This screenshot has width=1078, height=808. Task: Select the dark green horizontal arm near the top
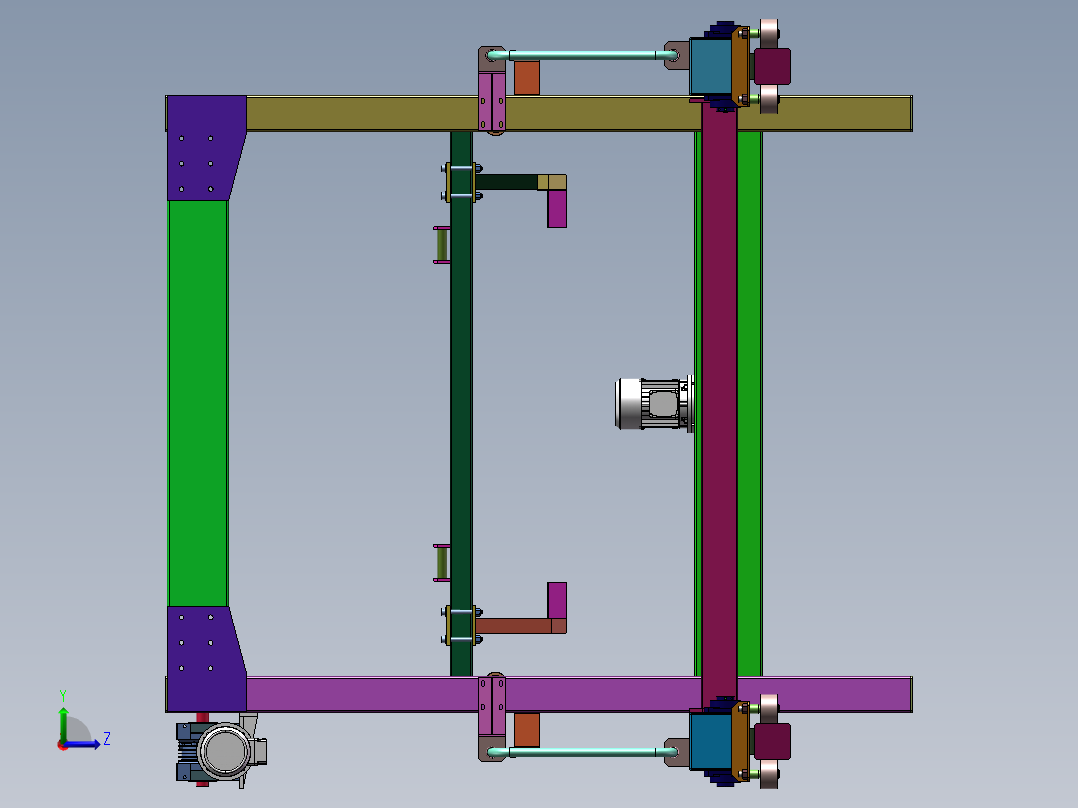(507, 182)
